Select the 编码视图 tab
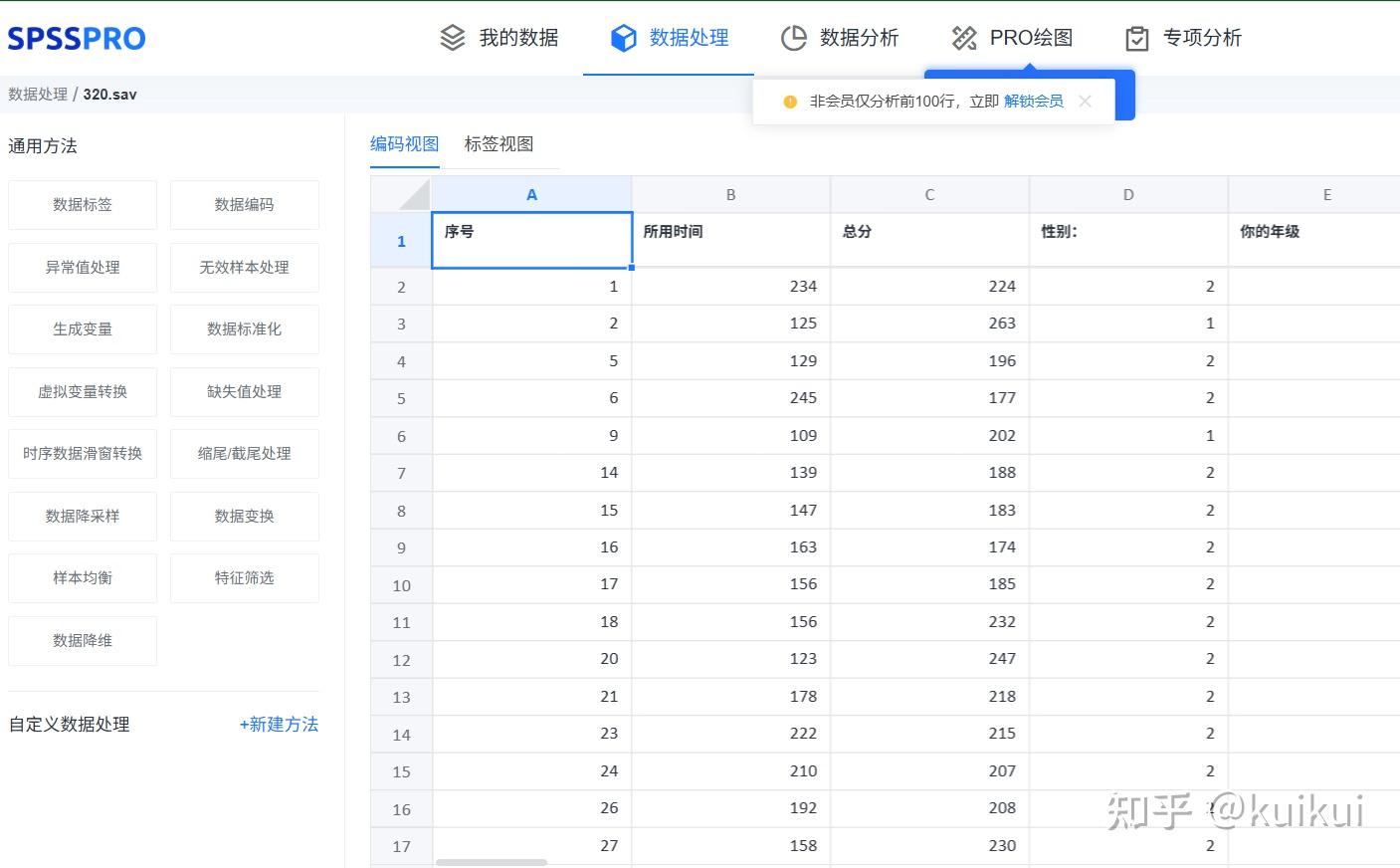The image size is (1400, 868). pyautogui.click(x=404, y=143)
